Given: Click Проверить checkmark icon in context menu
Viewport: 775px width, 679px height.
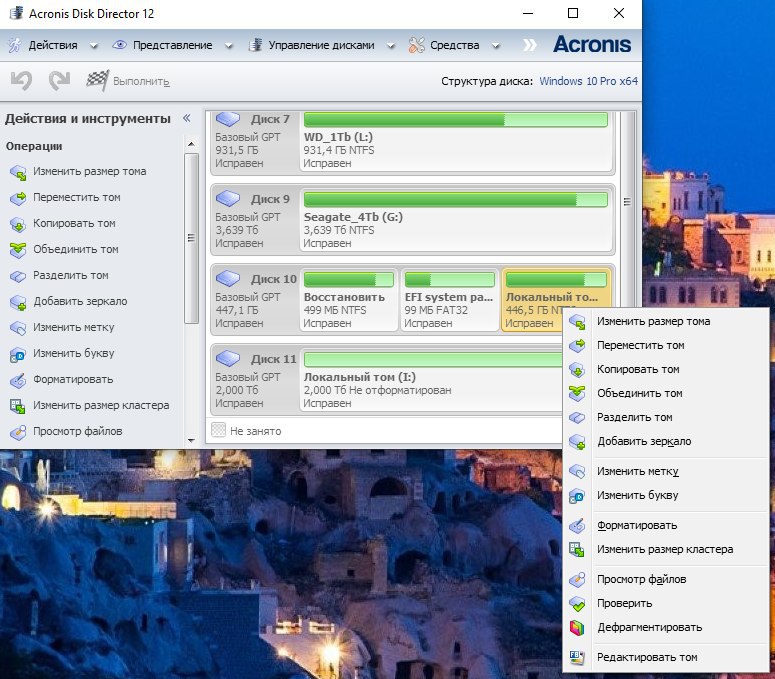Looking at the screenshot, I should click(577, 603).
